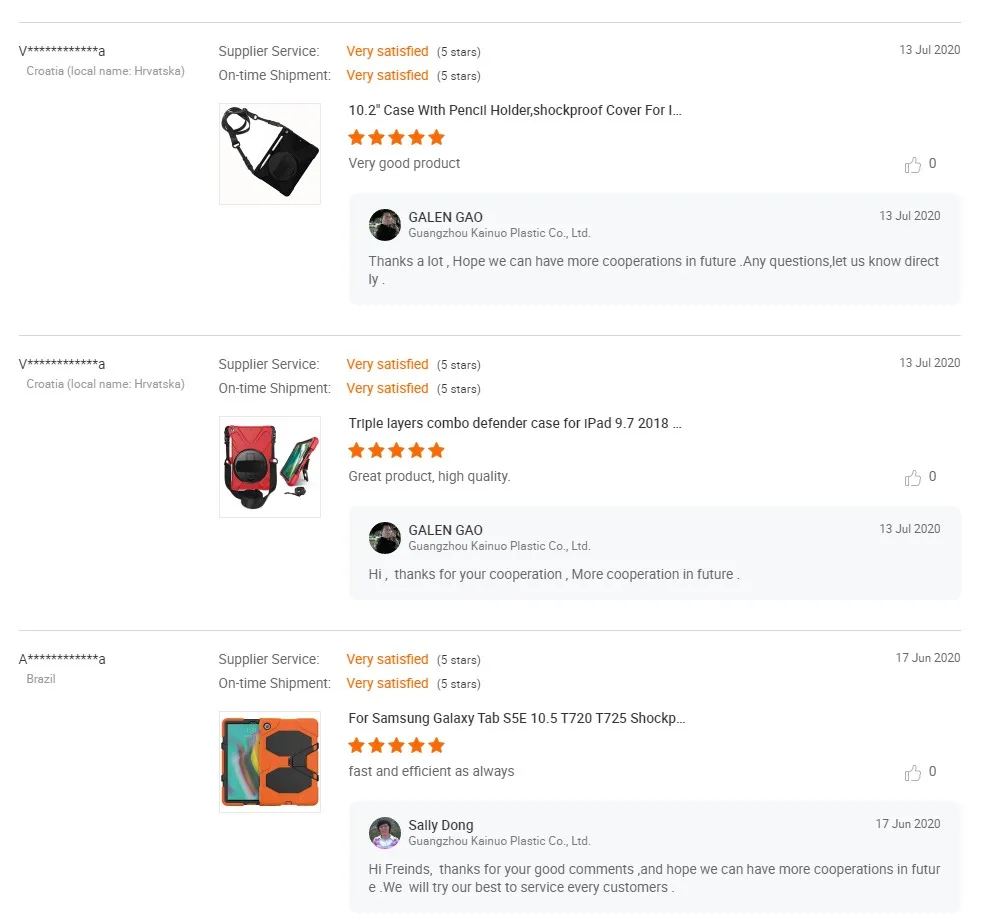Open "For Samsung Galaxy Tab S5E" product link
Viewport: 994px width, 919px height.
(516, 718)
